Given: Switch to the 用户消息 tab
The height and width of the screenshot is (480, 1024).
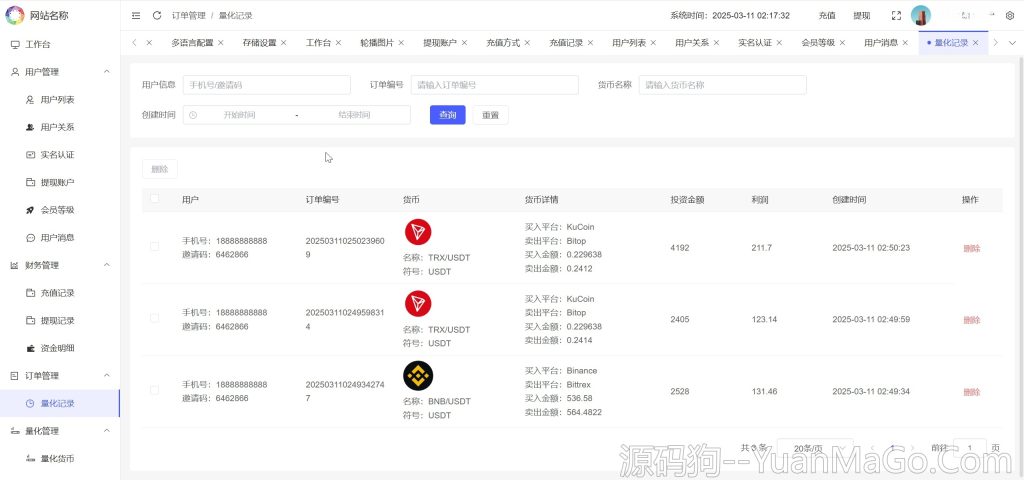Looking at the screenshot, I should pyautogui.click(x=881, y=42).
